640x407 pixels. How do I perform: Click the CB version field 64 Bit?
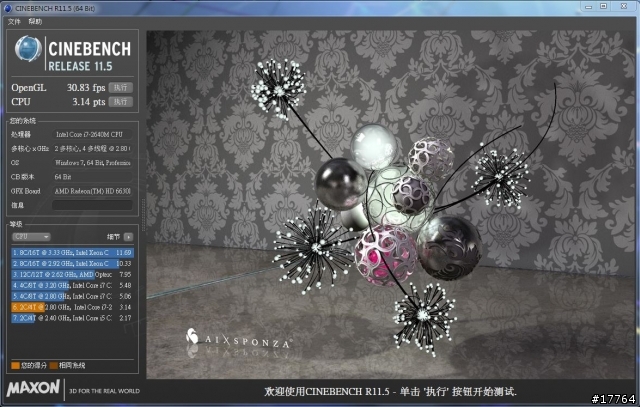(92, 177)
